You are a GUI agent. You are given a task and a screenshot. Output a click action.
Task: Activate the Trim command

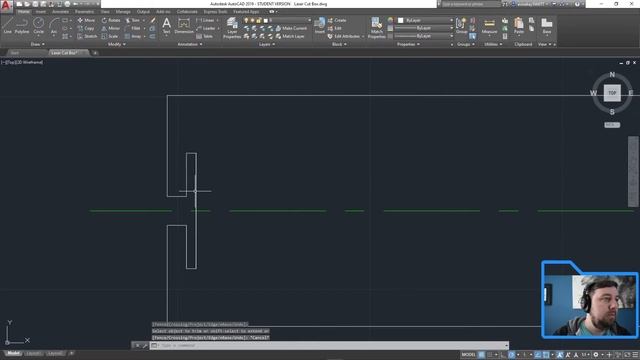pyautogui.click(x=133, y=20)
